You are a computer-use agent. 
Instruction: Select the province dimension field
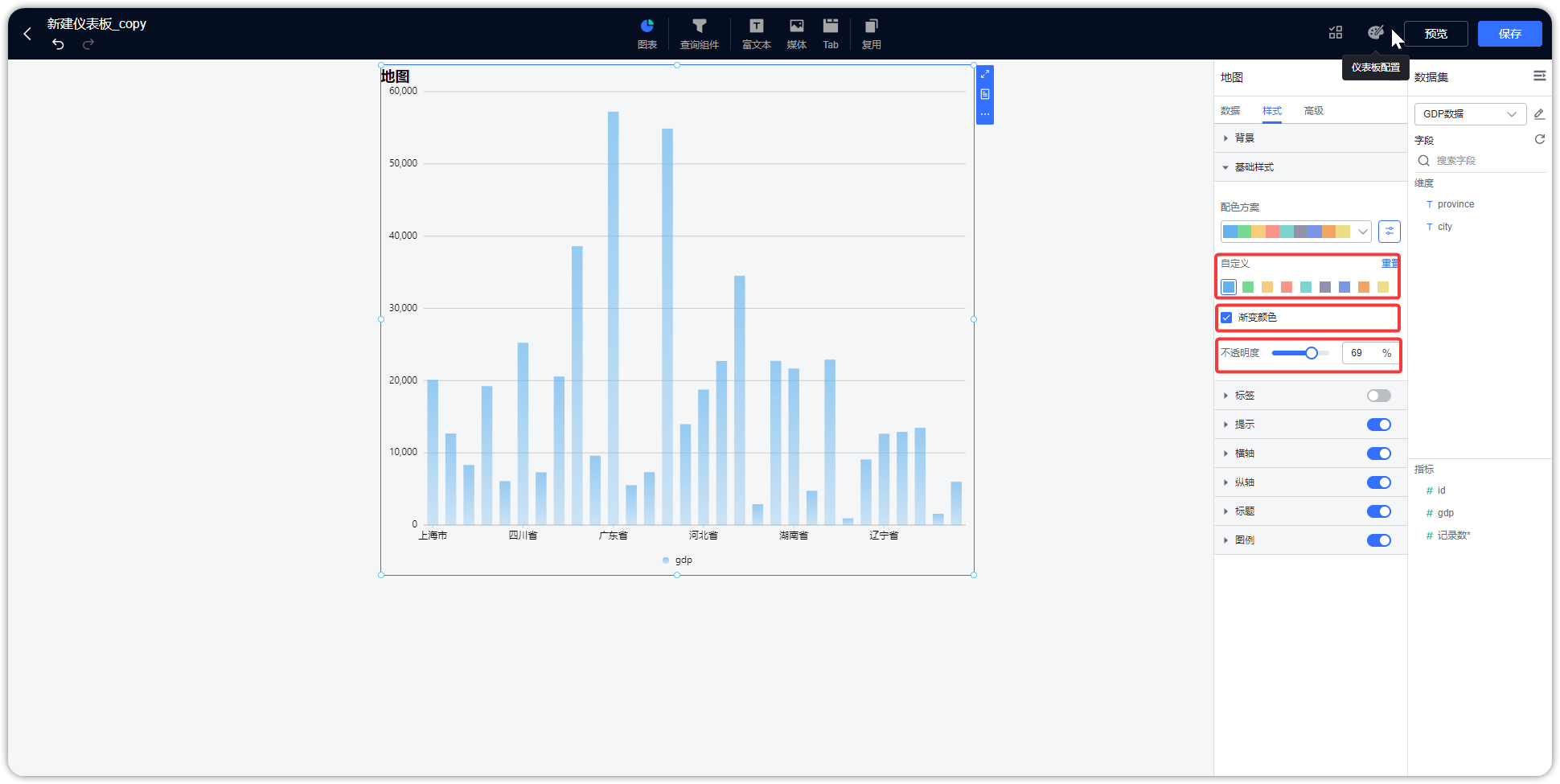tap(1455, 204)
